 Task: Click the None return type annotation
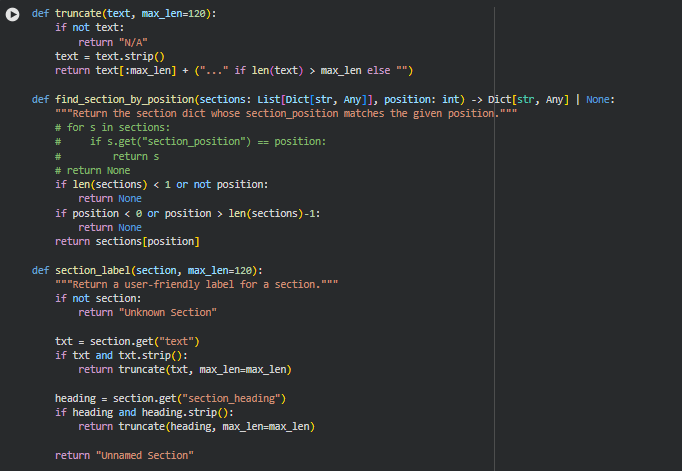tap(600, 100)
